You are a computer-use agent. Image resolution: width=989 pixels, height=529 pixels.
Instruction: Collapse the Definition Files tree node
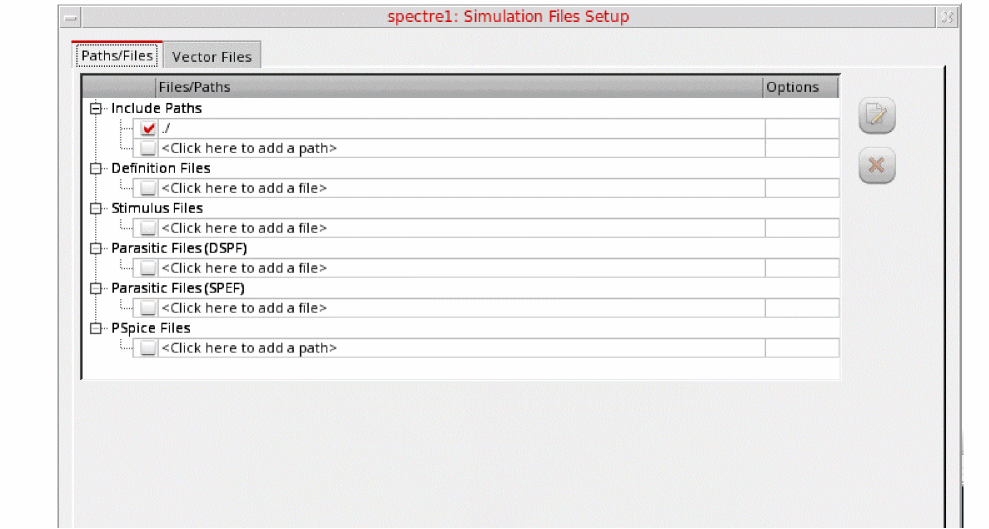click(x=96, y=168)
